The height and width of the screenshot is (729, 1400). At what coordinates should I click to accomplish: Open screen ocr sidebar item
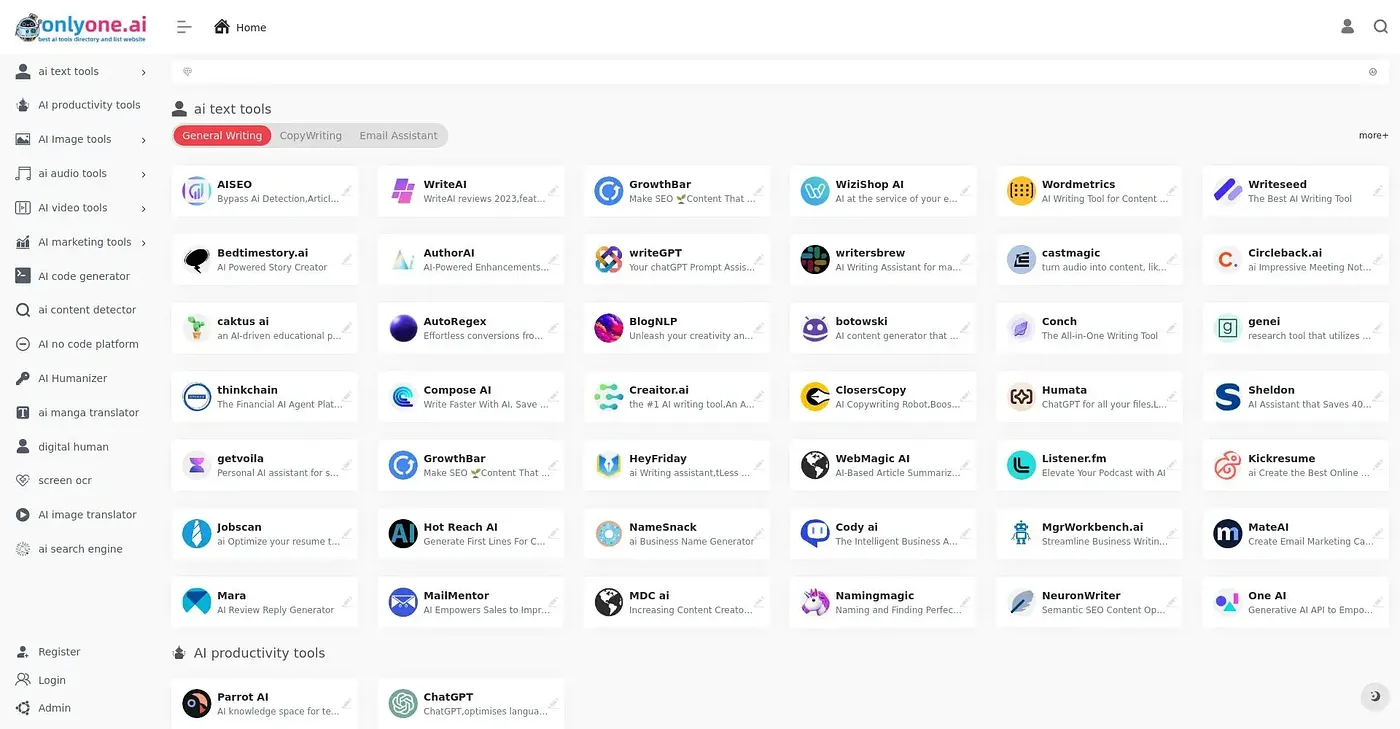point(64,481)
